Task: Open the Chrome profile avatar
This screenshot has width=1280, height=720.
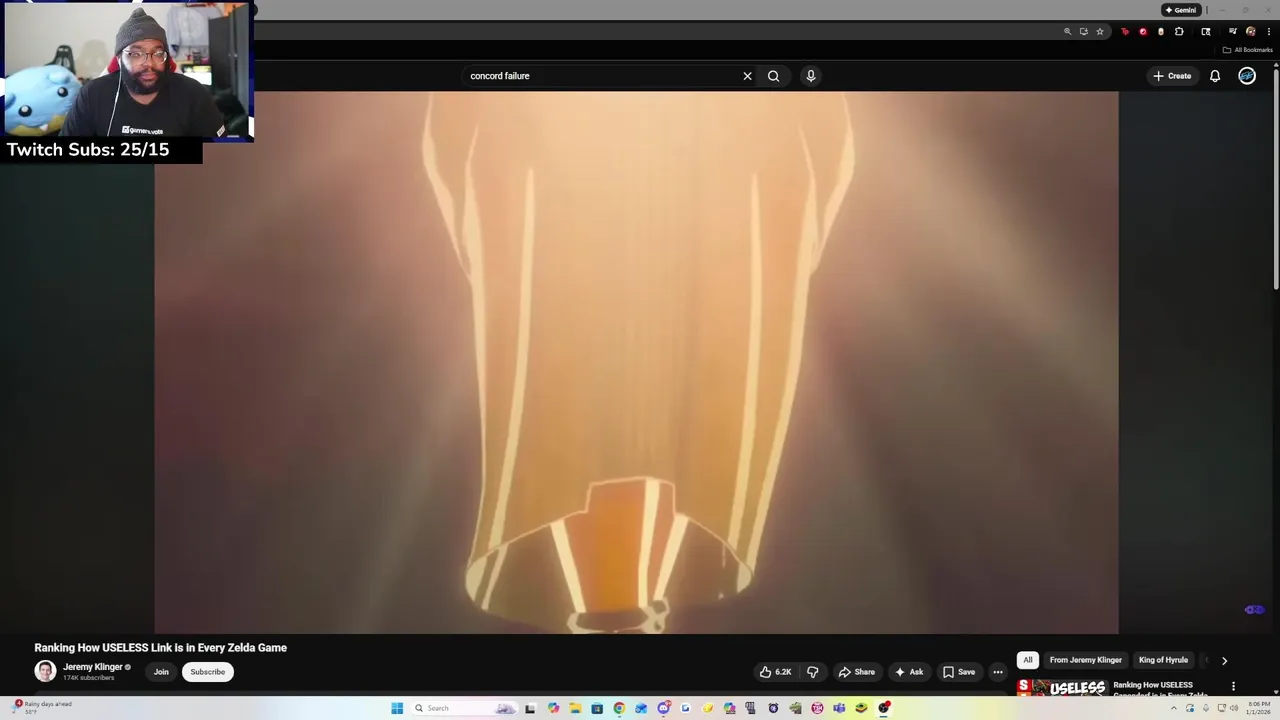Action: 1251,32
